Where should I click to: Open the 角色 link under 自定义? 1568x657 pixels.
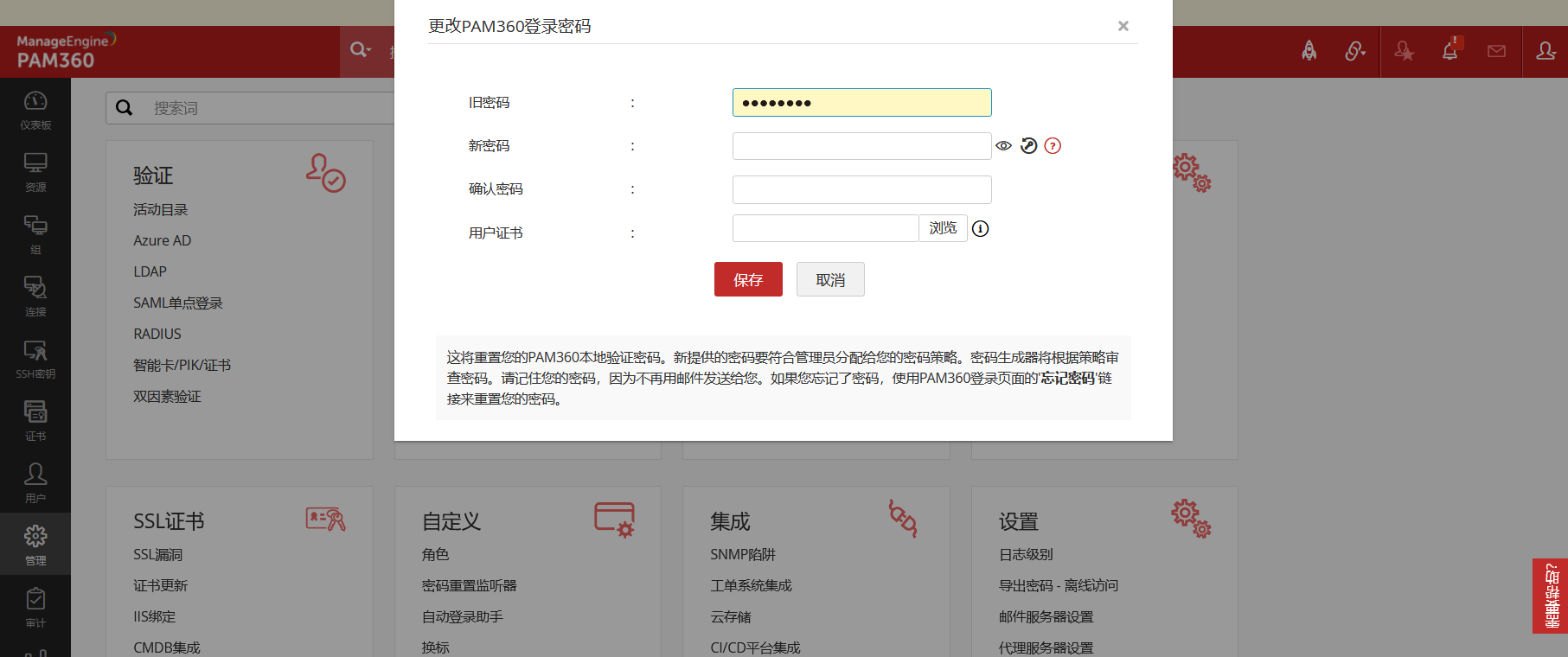436,554
